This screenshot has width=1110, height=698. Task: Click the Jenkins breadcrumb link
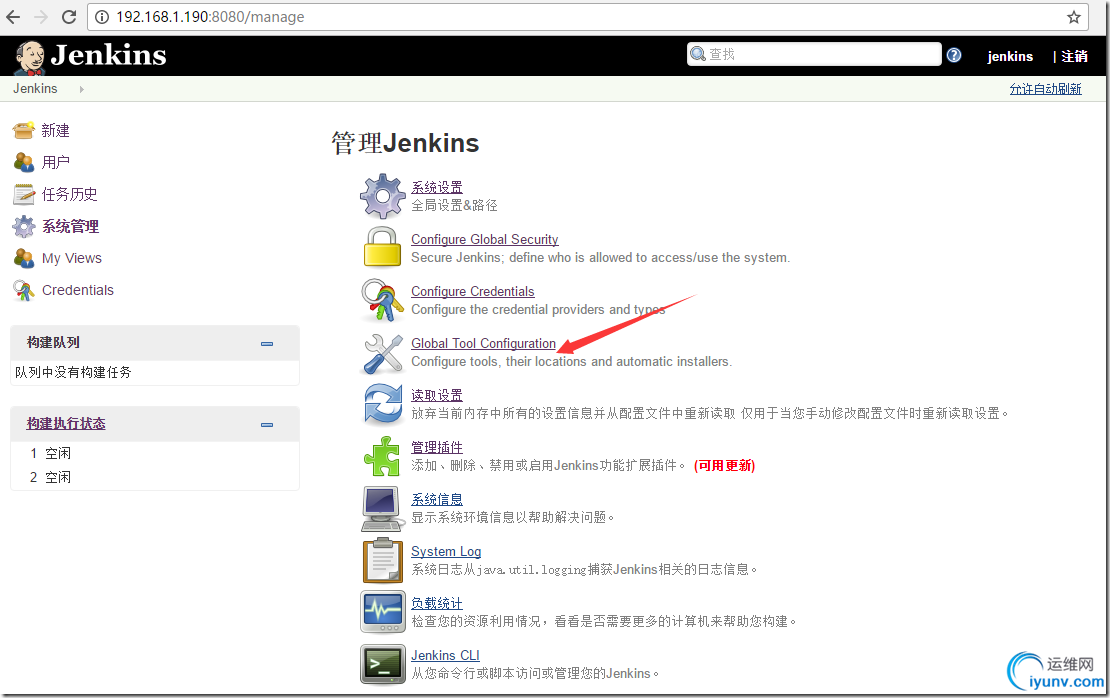tap(35, 88)
